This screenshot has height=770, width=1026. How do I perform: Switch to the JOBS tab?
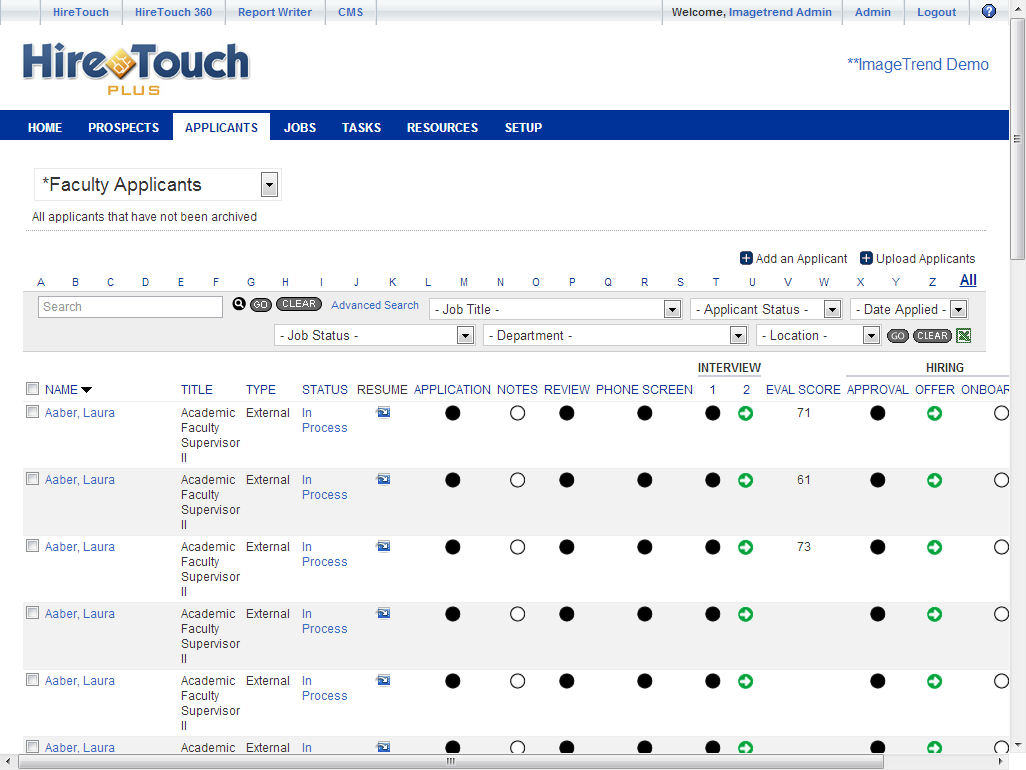[x=298, y=127]
